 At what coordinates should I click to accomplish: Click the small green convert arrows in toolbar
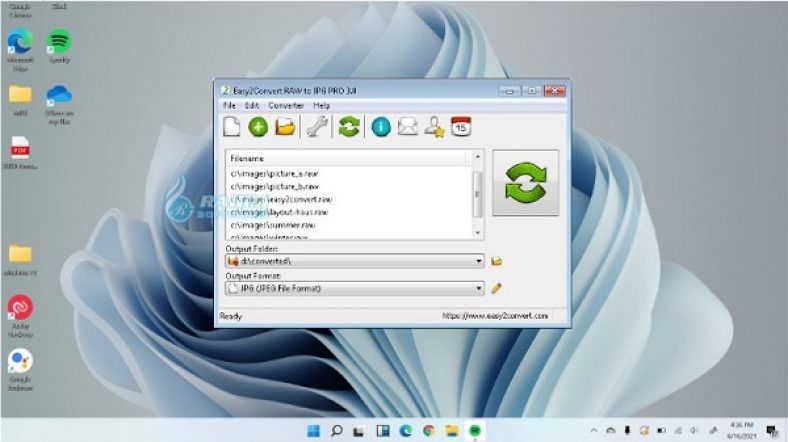[x=349, y=127]
